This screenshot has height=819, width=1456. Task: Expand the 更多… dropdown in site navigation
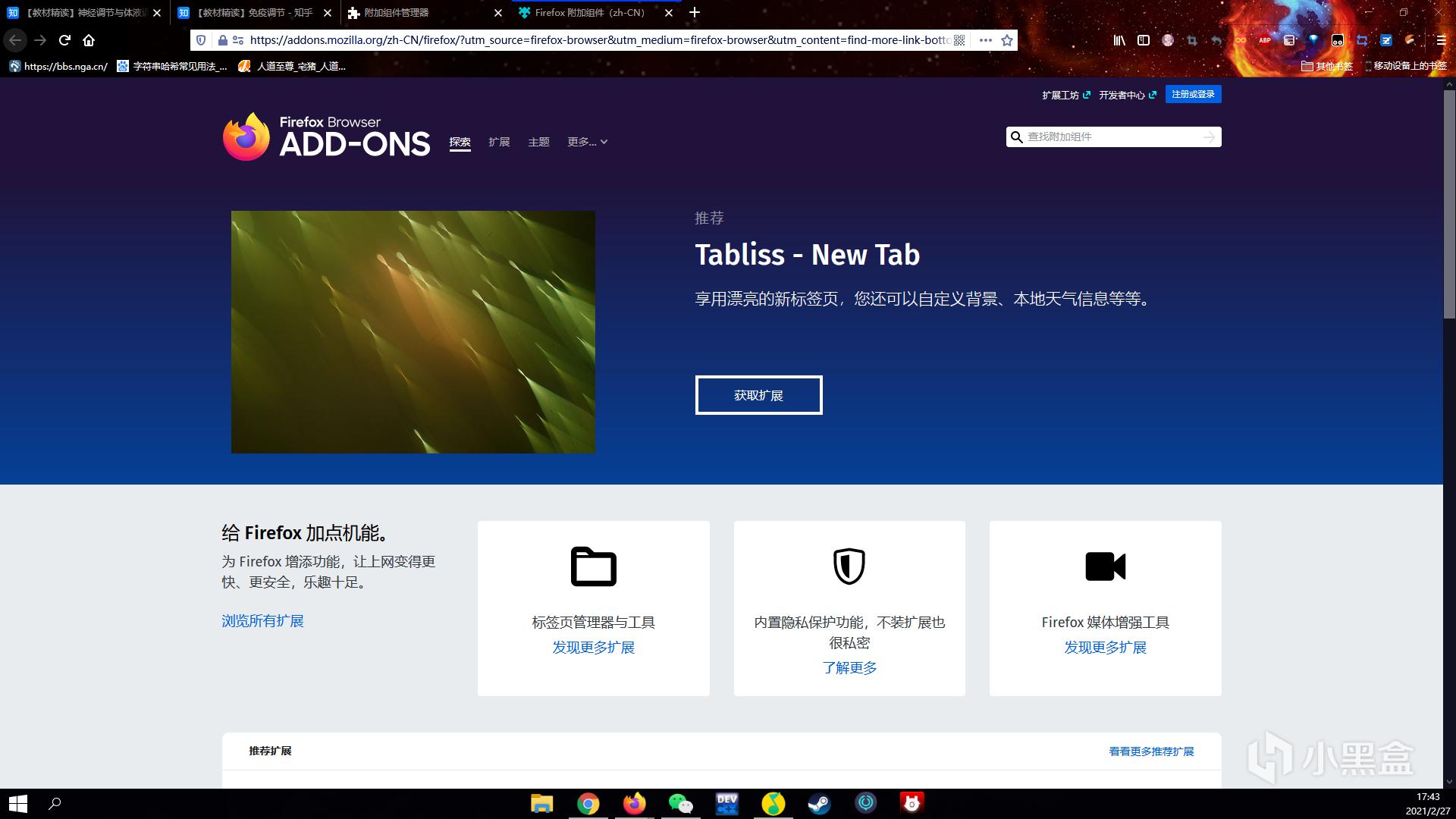point(587,142)
